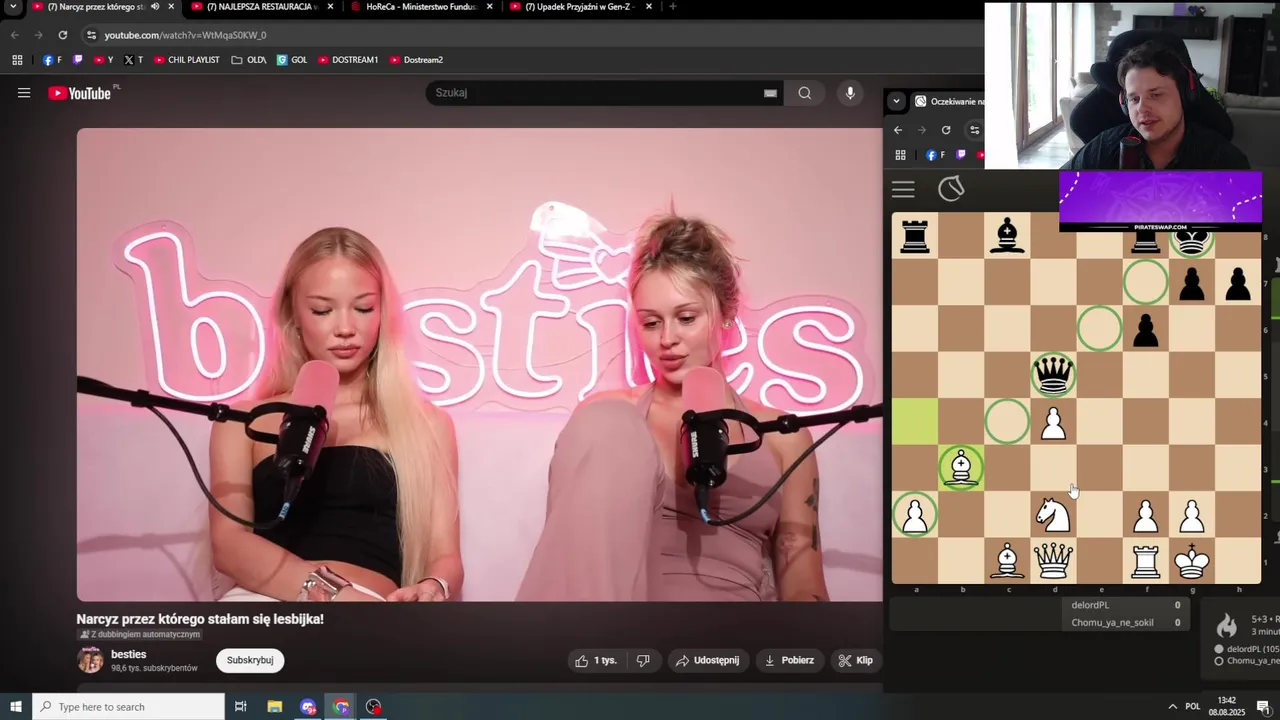Image resolution: width=1280 pixels, height=720 pixels.
Task: Open Task View on the taskbar
Action: (241, 707)
